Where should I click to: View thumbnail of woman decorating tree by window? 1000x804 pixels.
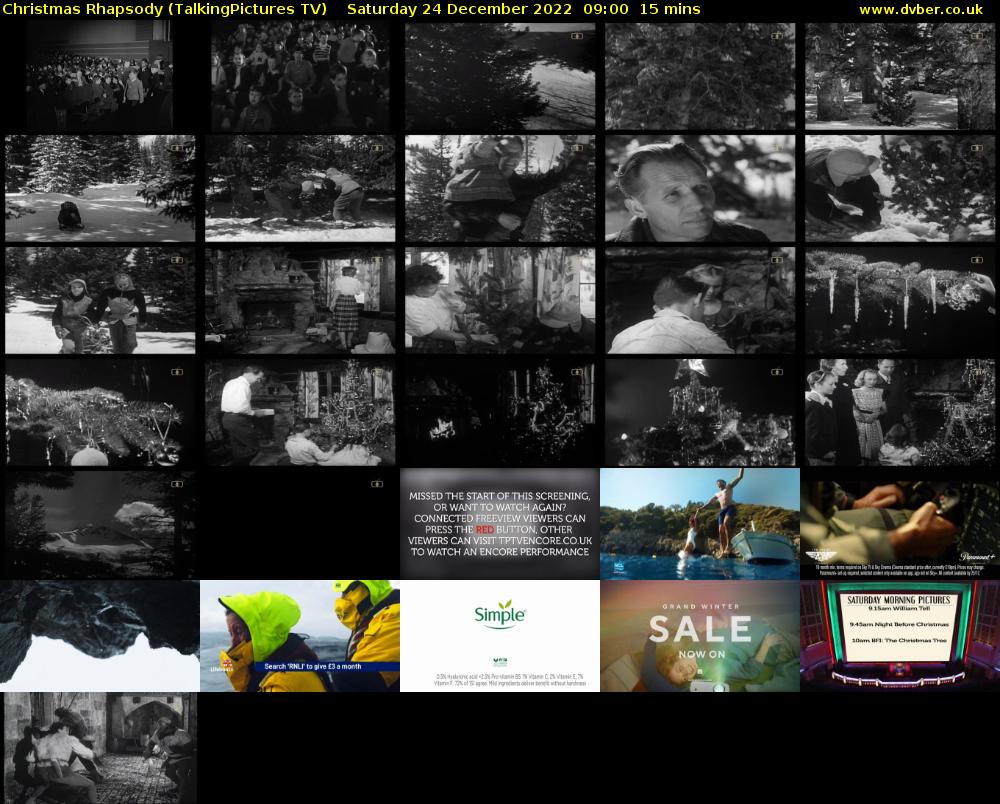500,300
